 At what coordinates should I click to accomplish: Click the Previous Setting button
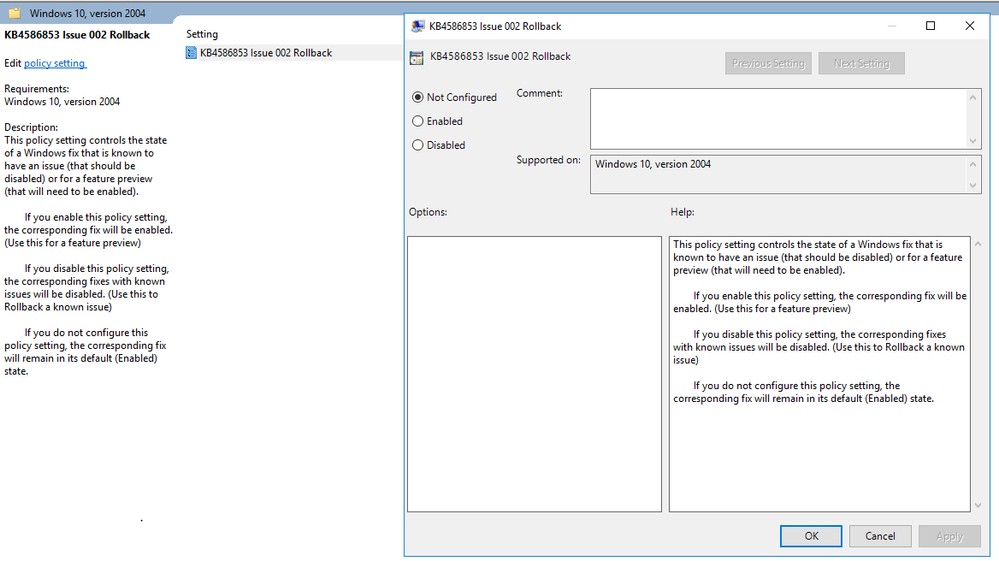click(x=768, y=63)
